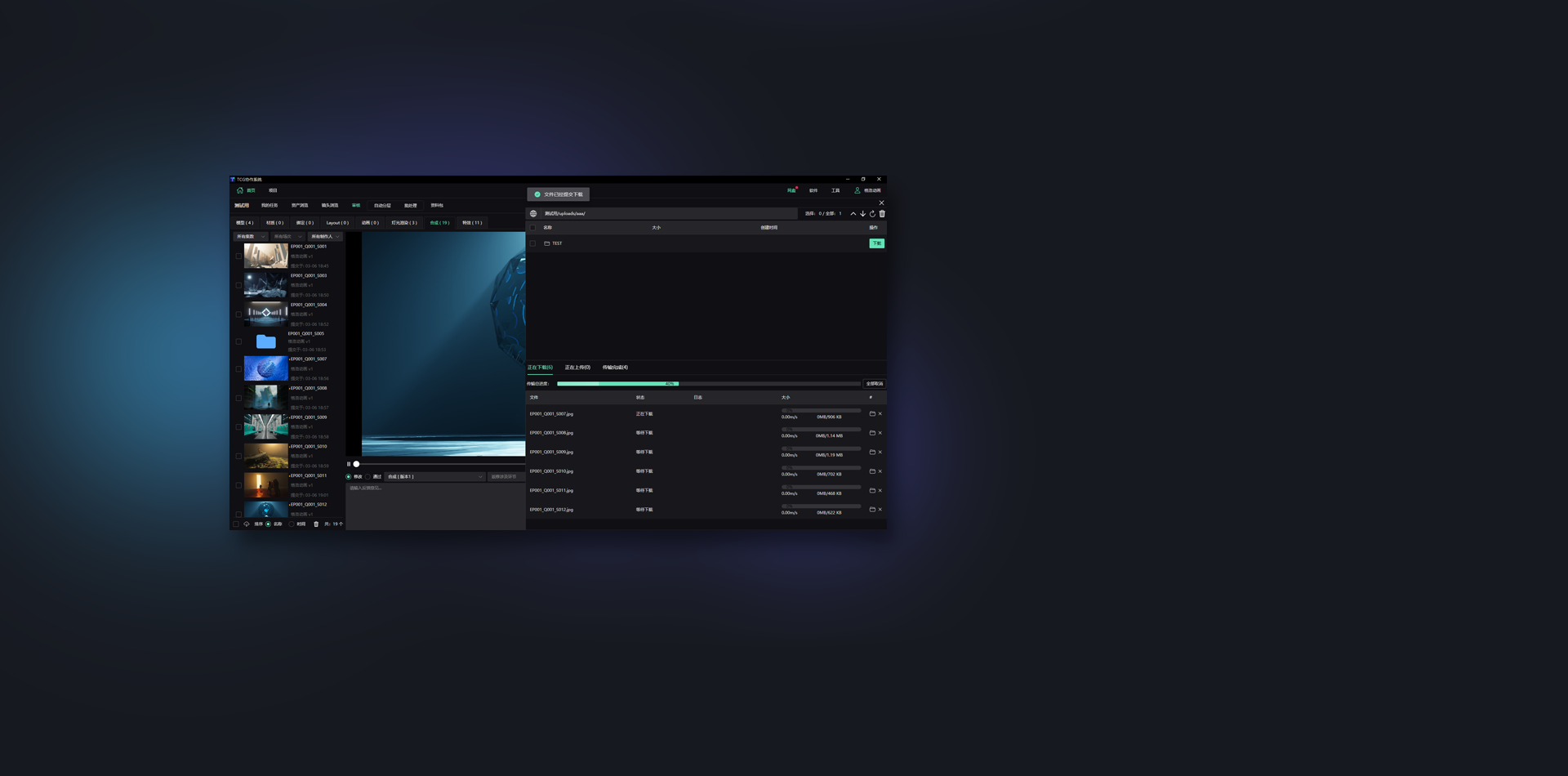Pause the preview playback

[x=349, y=464]
